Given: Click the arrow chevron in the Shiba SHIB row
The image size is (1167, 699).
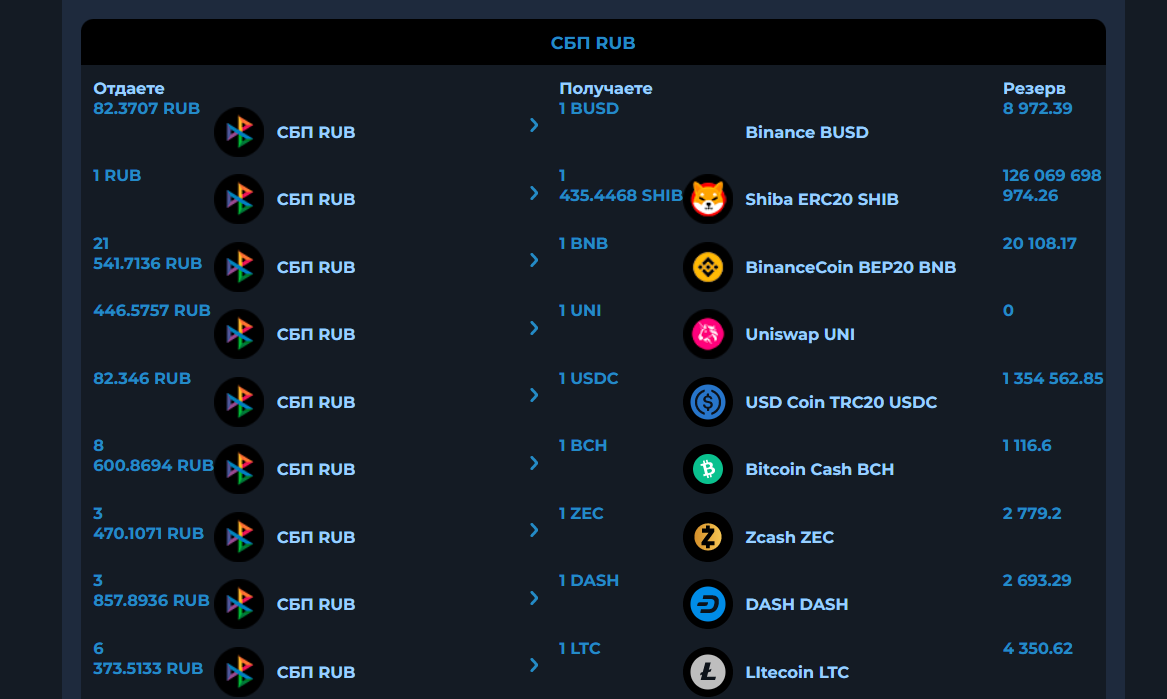Looking at the screenshot, I should 534,193.
